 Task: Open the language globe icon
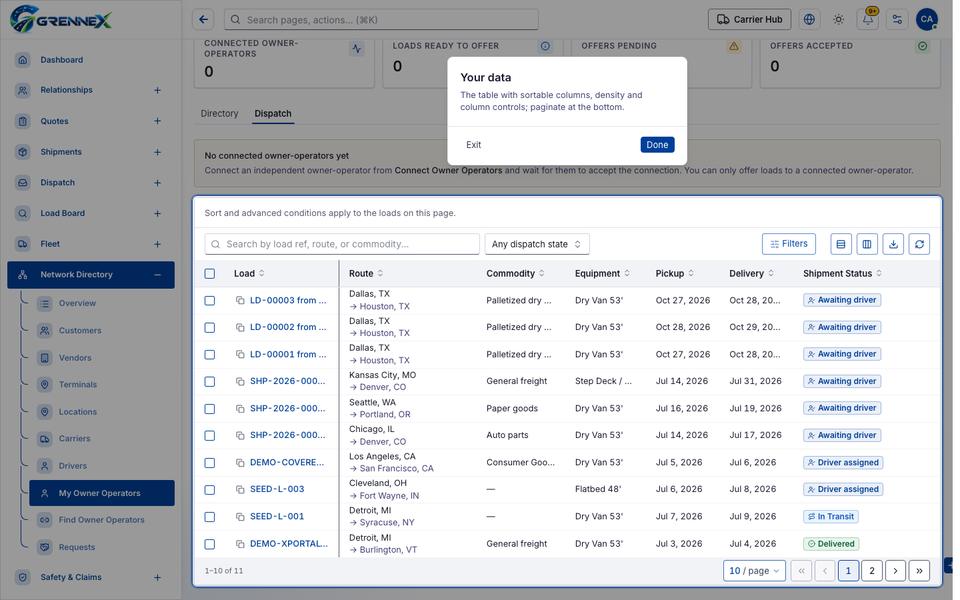coord(809,20)
